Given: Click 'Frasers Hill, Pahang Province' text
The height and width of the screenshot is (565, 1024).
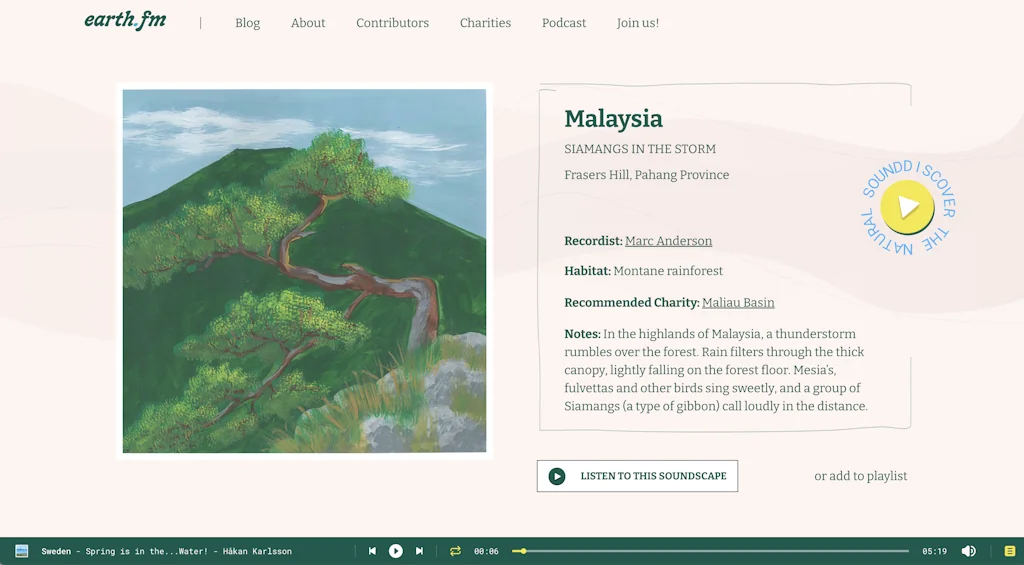Looking at the screenshot, I should pos(647,175).
